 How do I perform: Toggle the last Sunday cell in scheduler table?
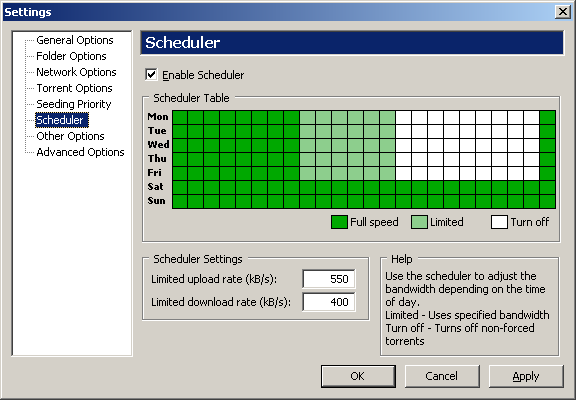click(548, 202)
